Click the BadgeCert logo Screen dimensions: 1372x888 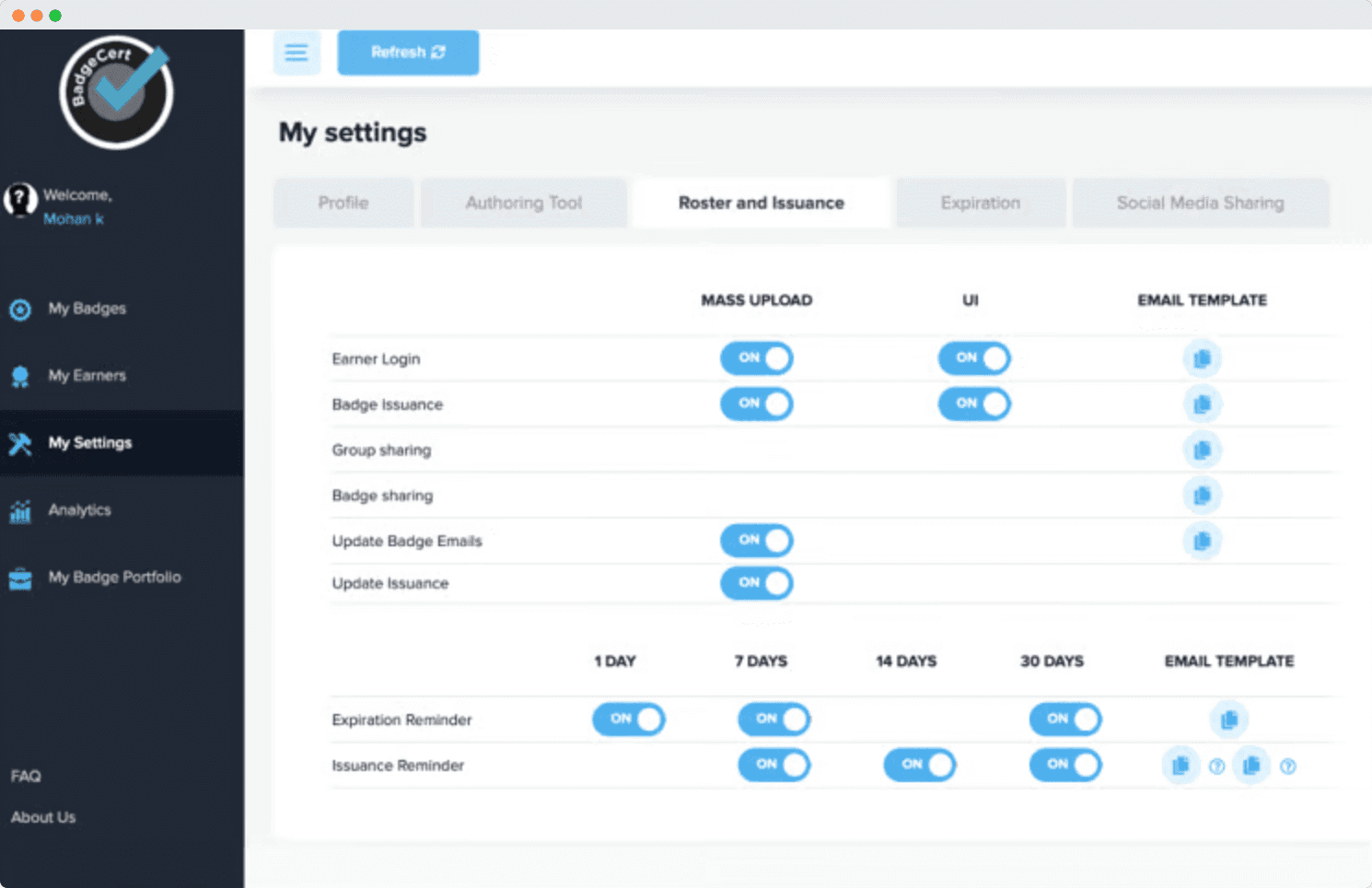115,91
